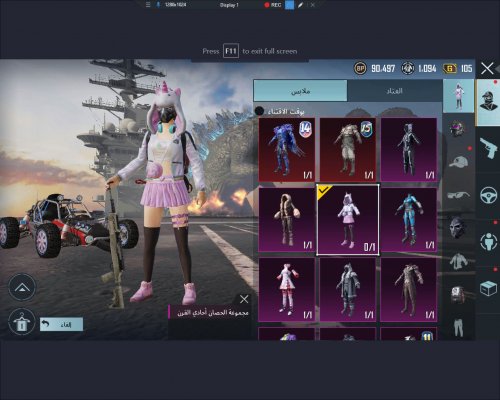Dismiss the unicorn set name popup
Screen dimensions: 500x400
tap(244, 299)
